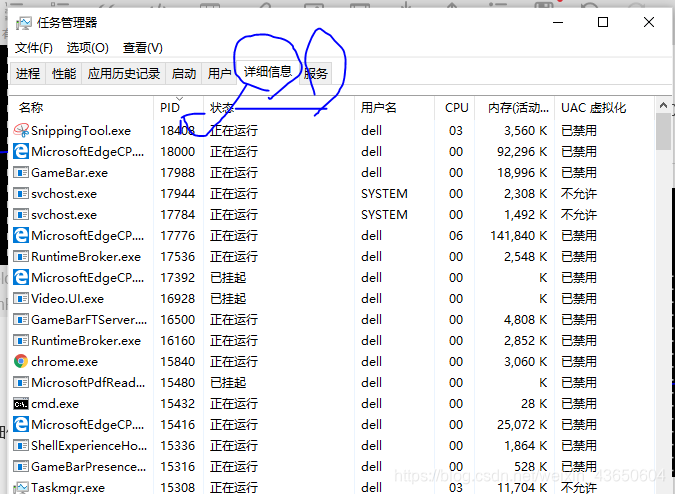
Task: Select the GameBar.exe process name
Action: [x=69, y=173]
